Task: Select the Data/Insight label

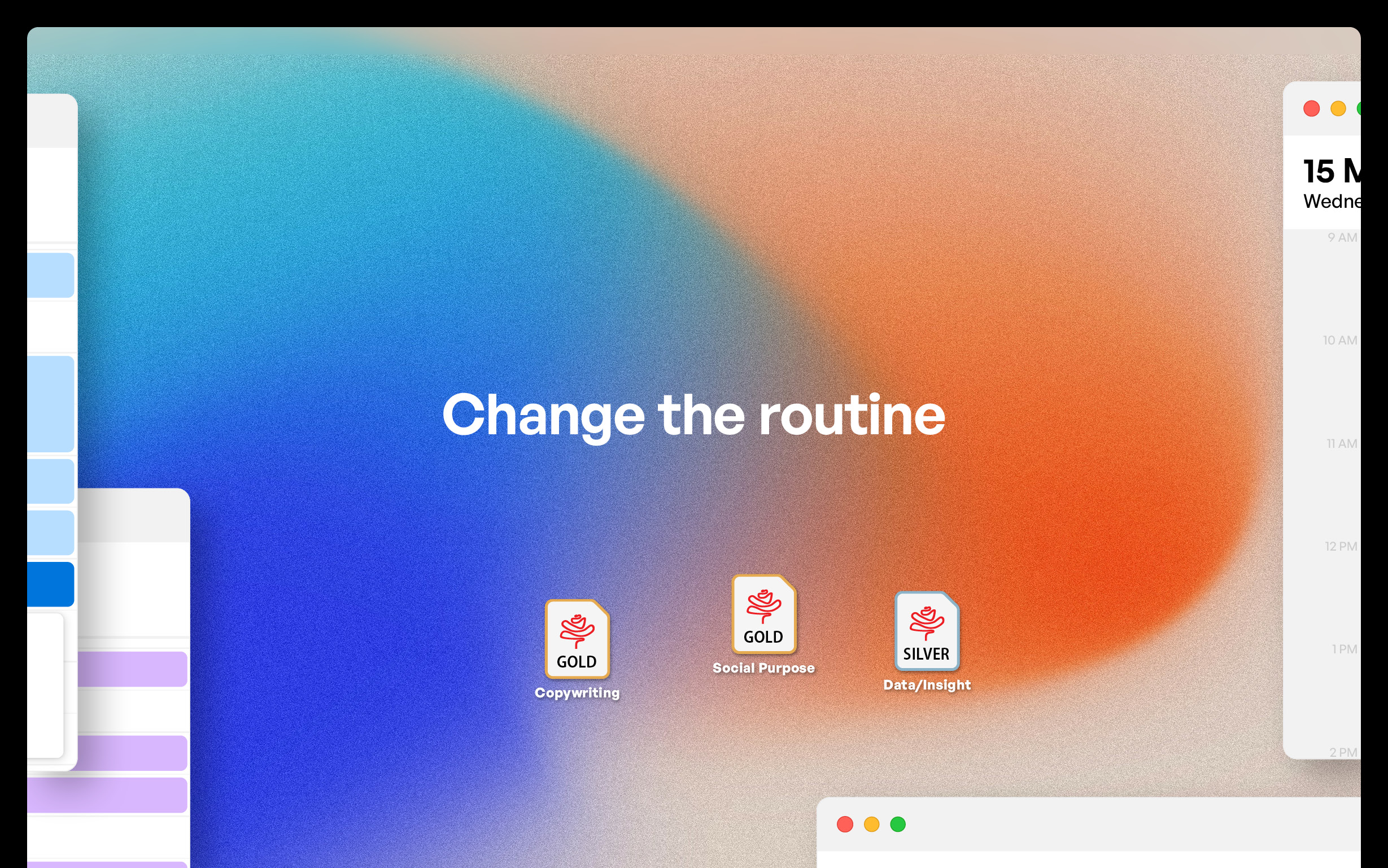Action: 927,685
